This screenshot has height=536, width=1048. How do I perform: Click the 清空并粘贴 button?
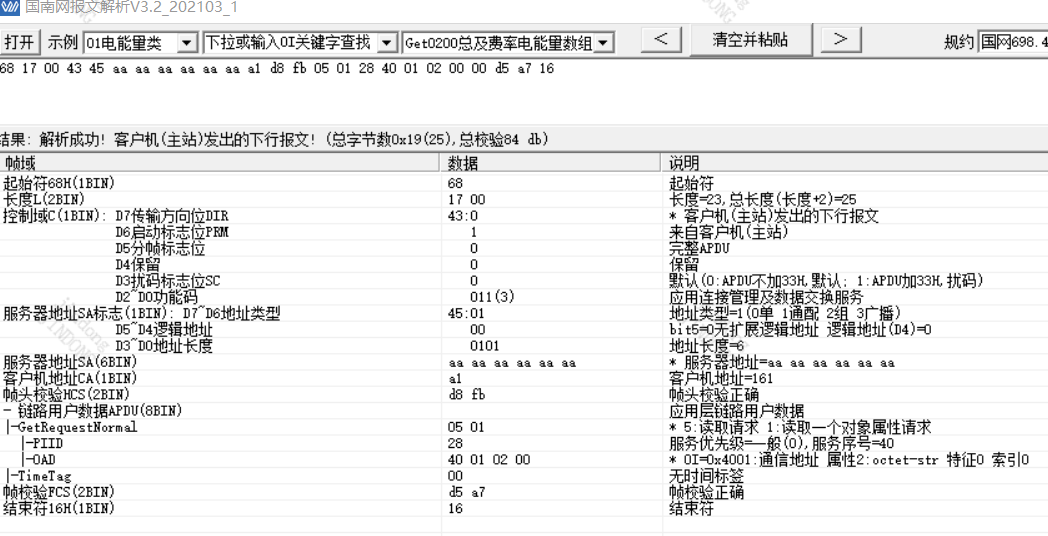pyautogui.click(x=751, y=40)
